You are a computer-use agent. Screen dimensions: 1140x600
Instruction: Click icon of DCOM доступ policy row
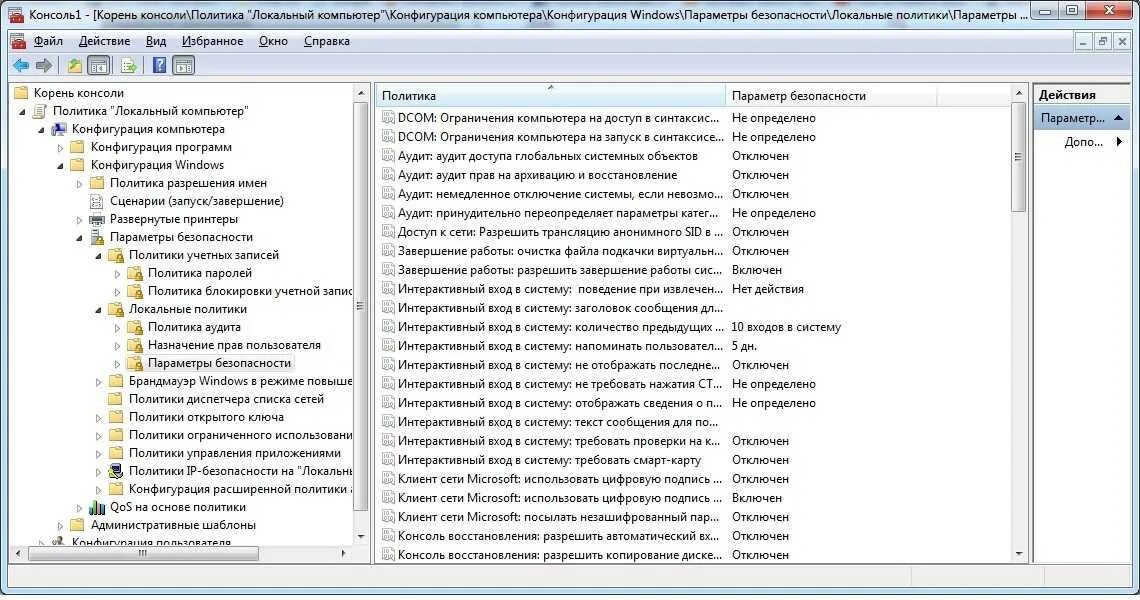point(388,118)
